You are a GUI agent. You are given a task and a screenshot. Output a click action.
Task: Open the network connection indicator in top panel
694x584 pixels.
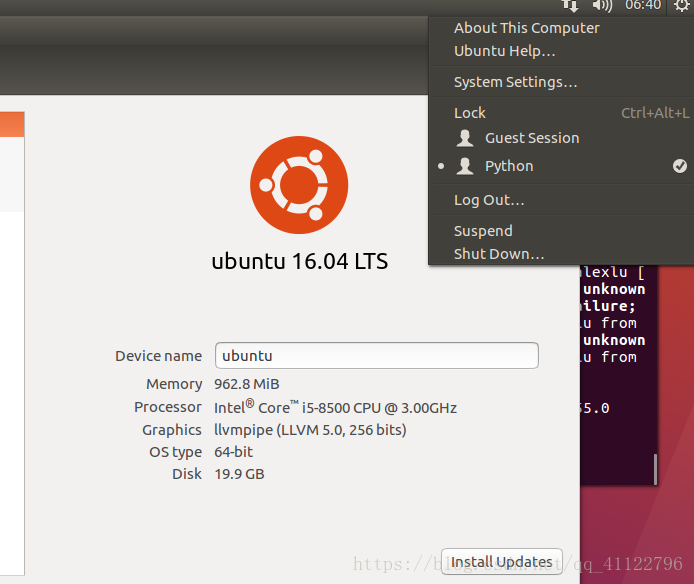[570, 6]
